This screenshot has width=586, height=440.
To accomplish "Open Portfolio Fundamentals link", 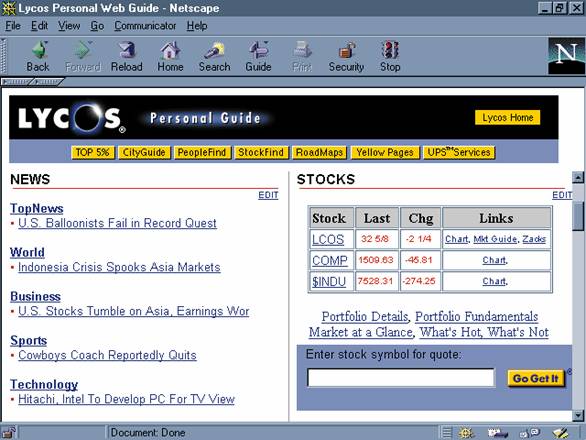I will point(476,317).
